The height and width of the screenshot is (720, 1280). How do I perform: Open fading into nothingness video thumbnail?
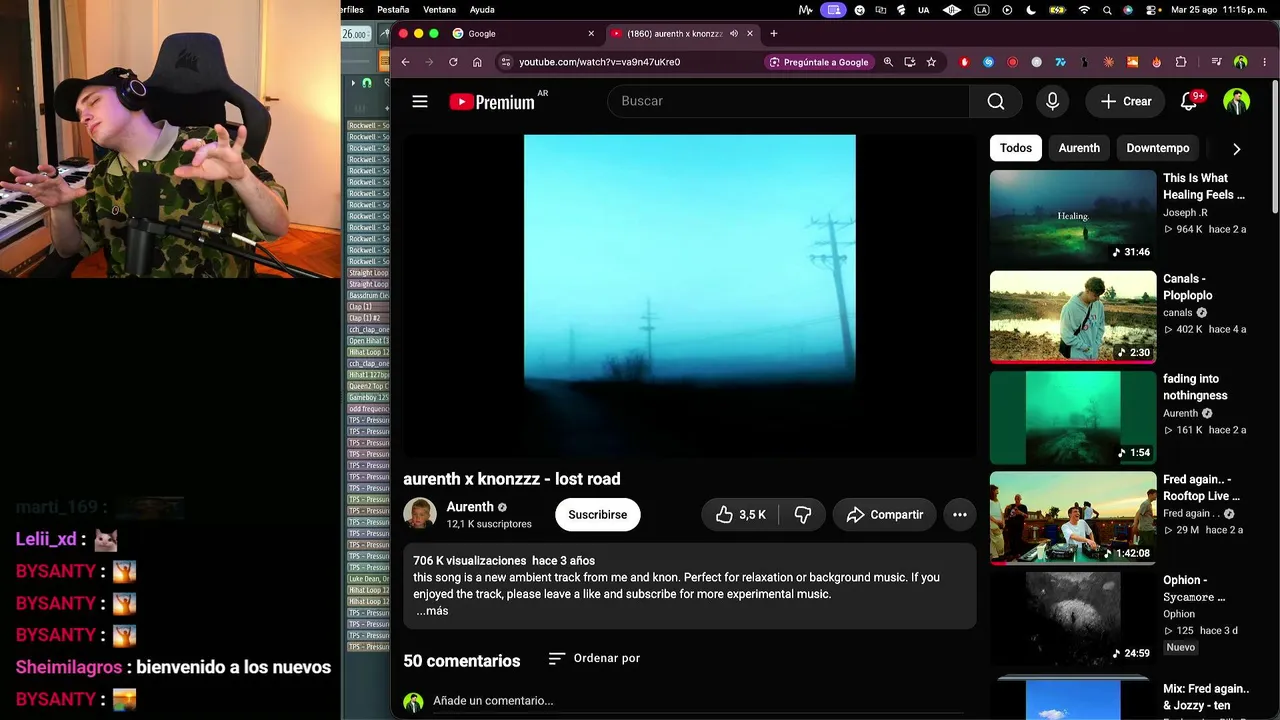point(1073,417)
